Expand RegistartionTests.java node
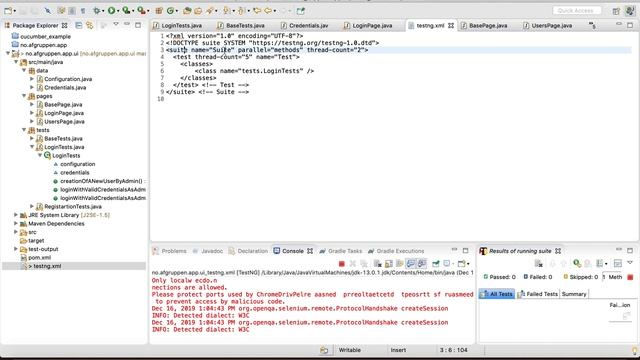 point(32,207)
